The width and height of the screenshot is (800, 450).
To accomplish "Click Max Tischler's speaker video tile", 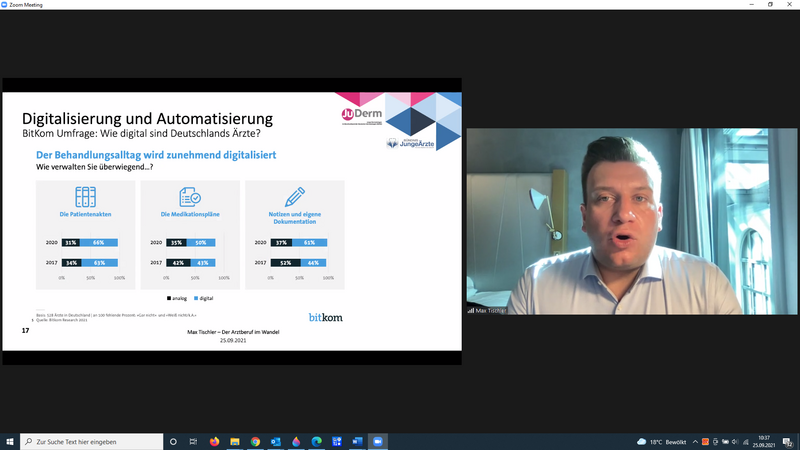I will click(632, 222).
